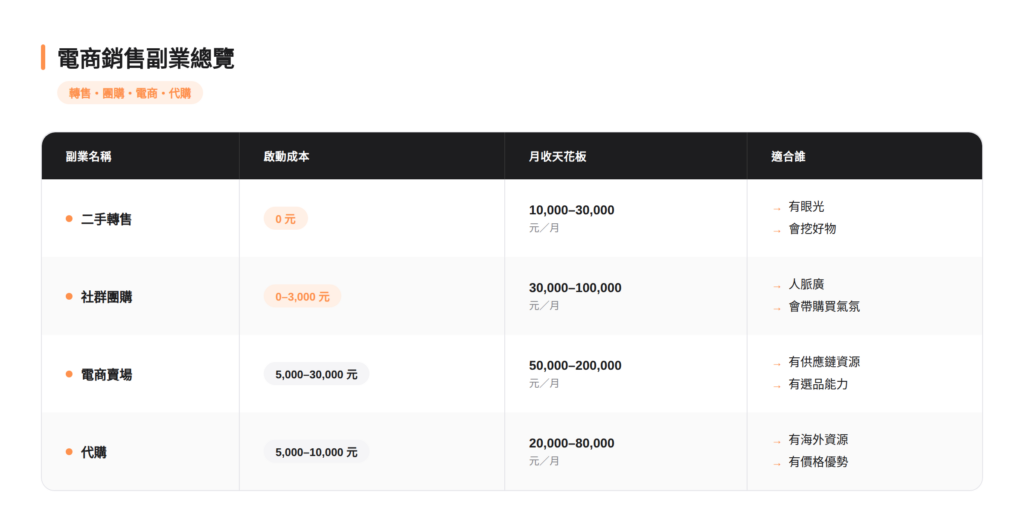Select the 副業名稱 column header
Image resolution: width=1024 pixels, height=532 pixels.
coord(89,157)
